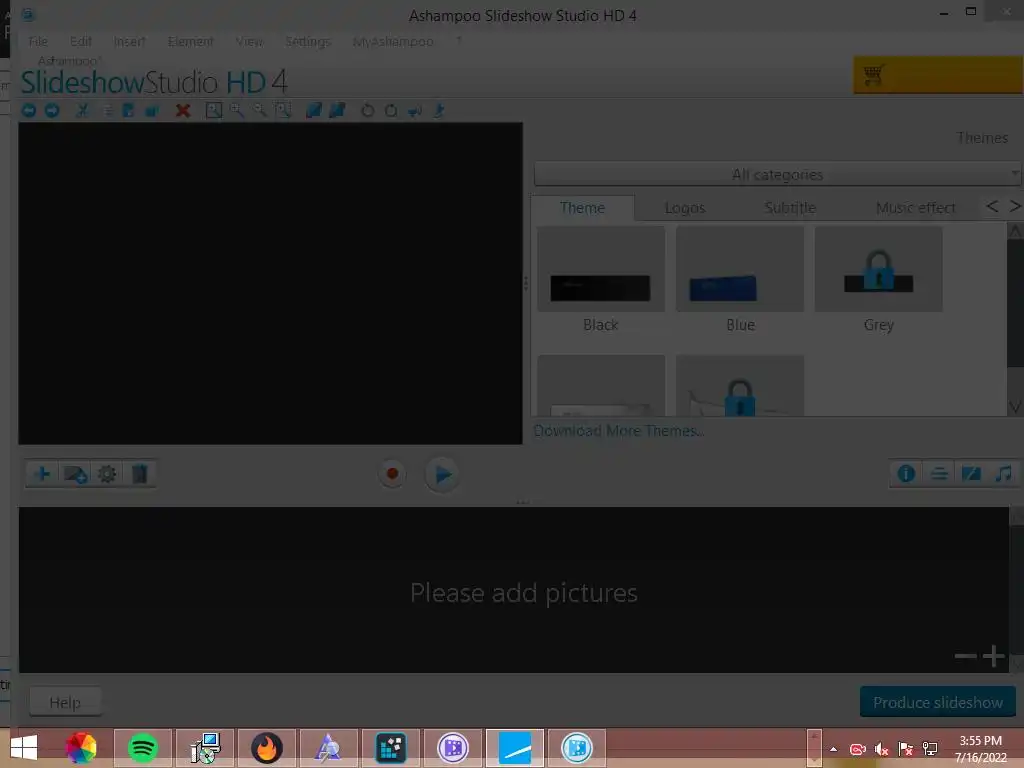
Task: Open slide settings with gear icon
Action: tap(107, 473)
